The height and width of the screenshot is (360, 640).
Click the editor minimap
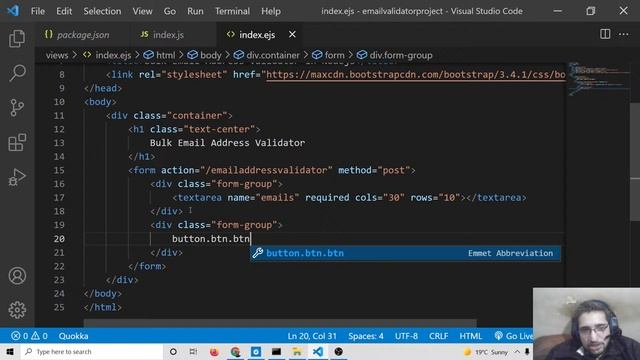pos(598,80)
